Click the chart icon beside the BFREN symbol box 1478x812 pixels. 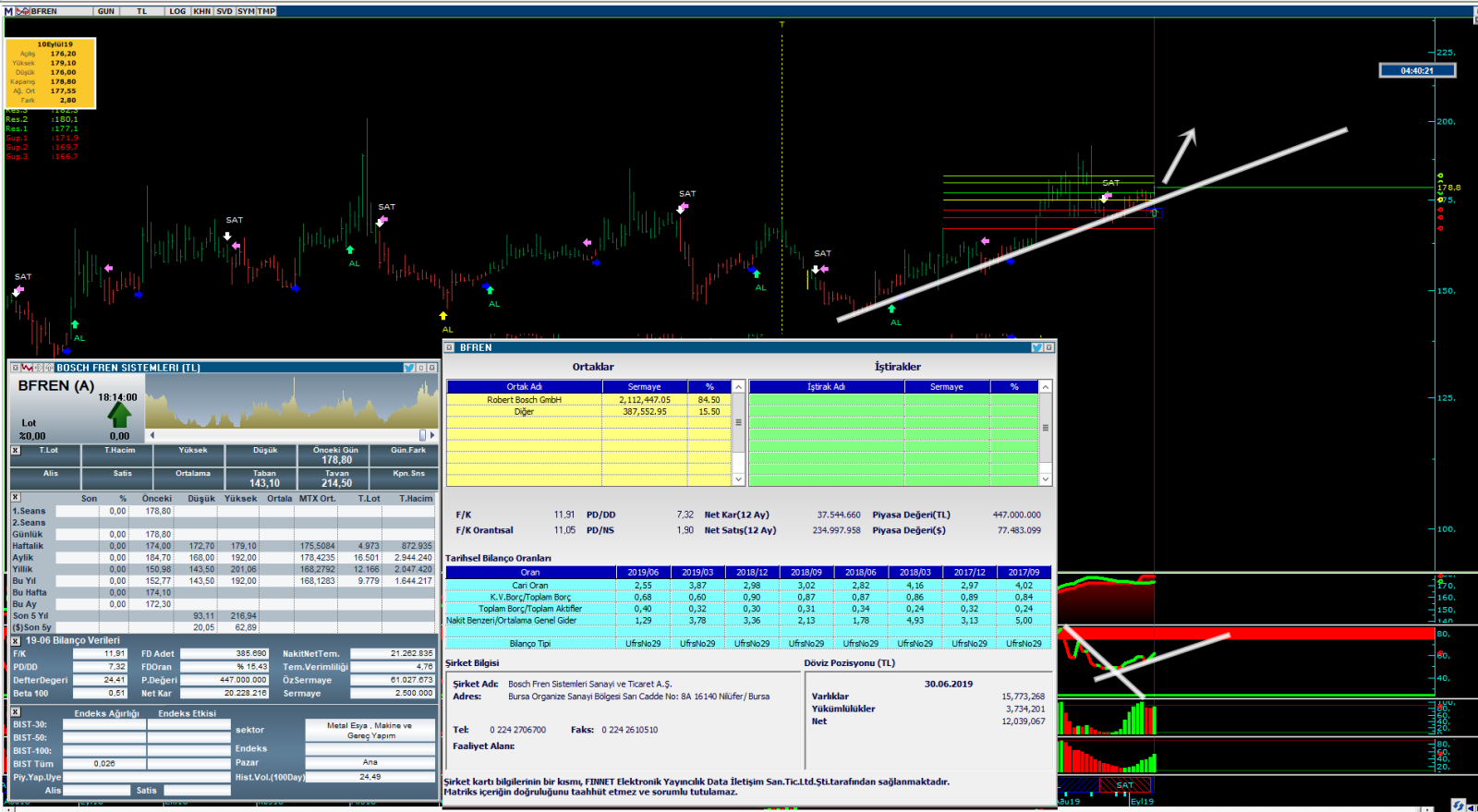23,11
